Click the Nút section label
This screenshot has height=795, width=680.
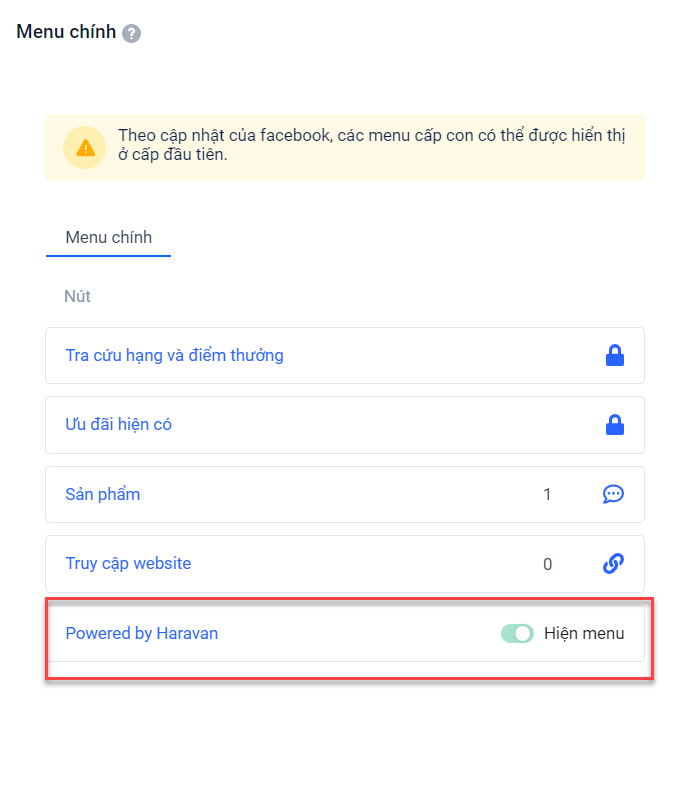(78, 297)
